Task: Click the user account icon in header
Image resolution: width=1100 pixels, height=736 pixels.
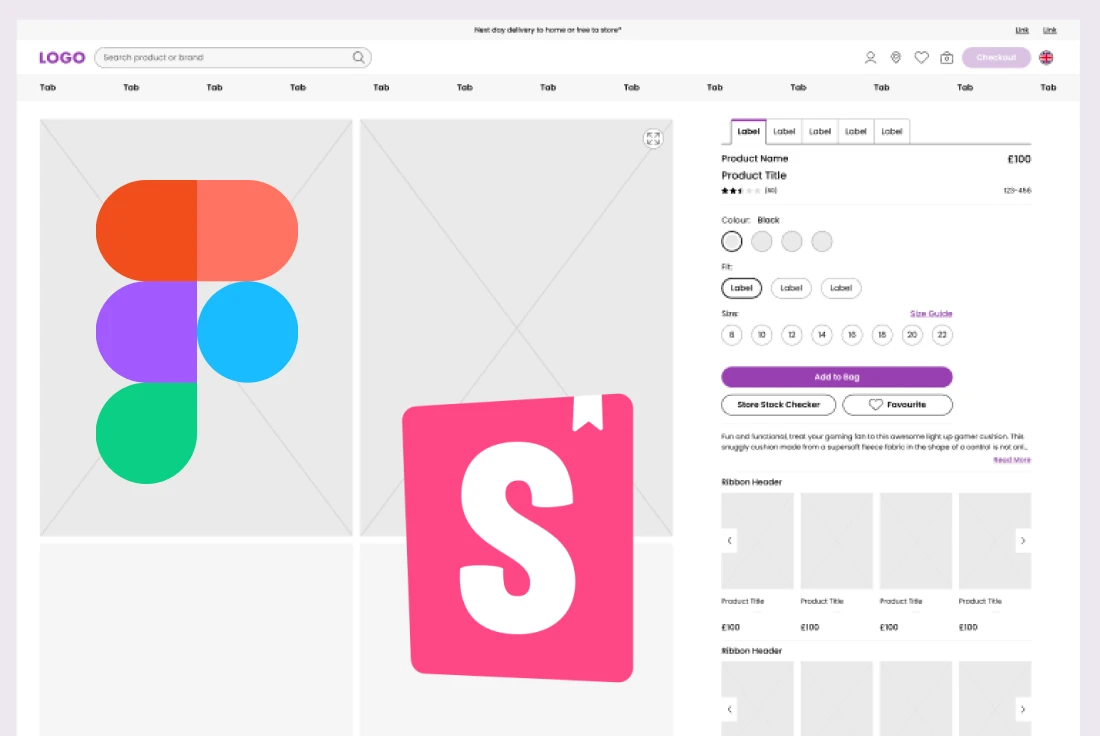Action: pyautogui.click(x=870, y=58)
